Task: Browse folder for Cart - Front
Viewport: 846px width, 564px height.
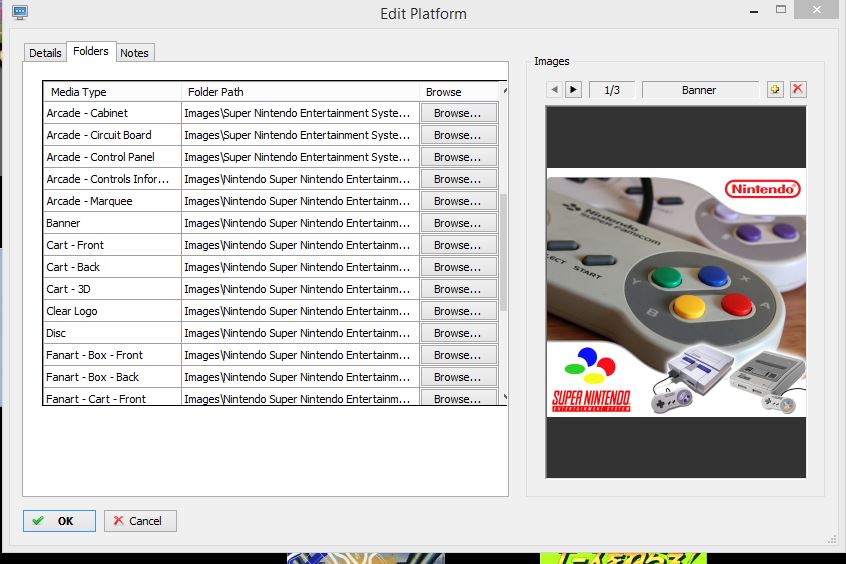Action: 458,245
